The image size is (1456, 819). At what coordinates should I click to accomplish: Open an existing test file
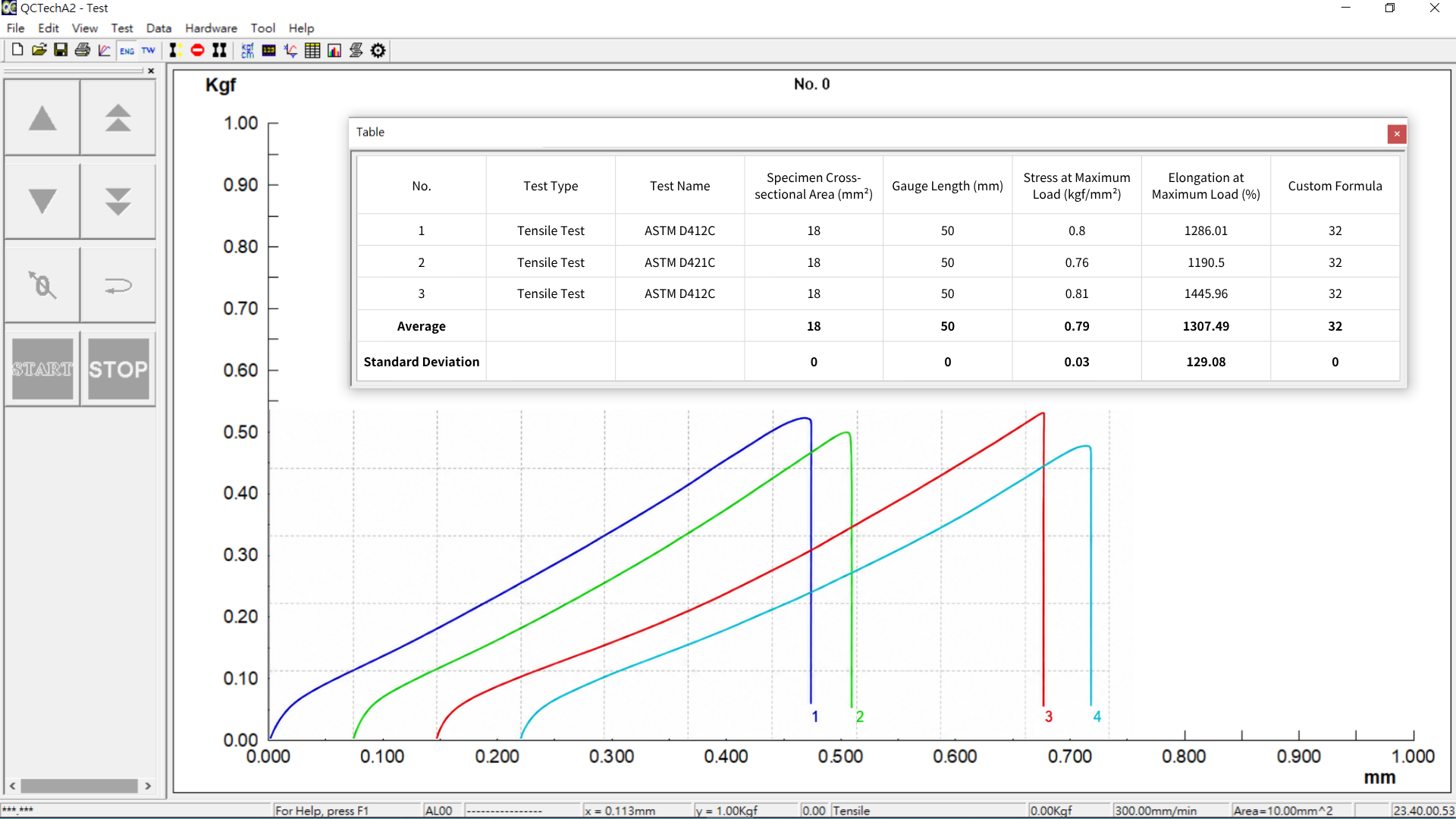[39, 50]
